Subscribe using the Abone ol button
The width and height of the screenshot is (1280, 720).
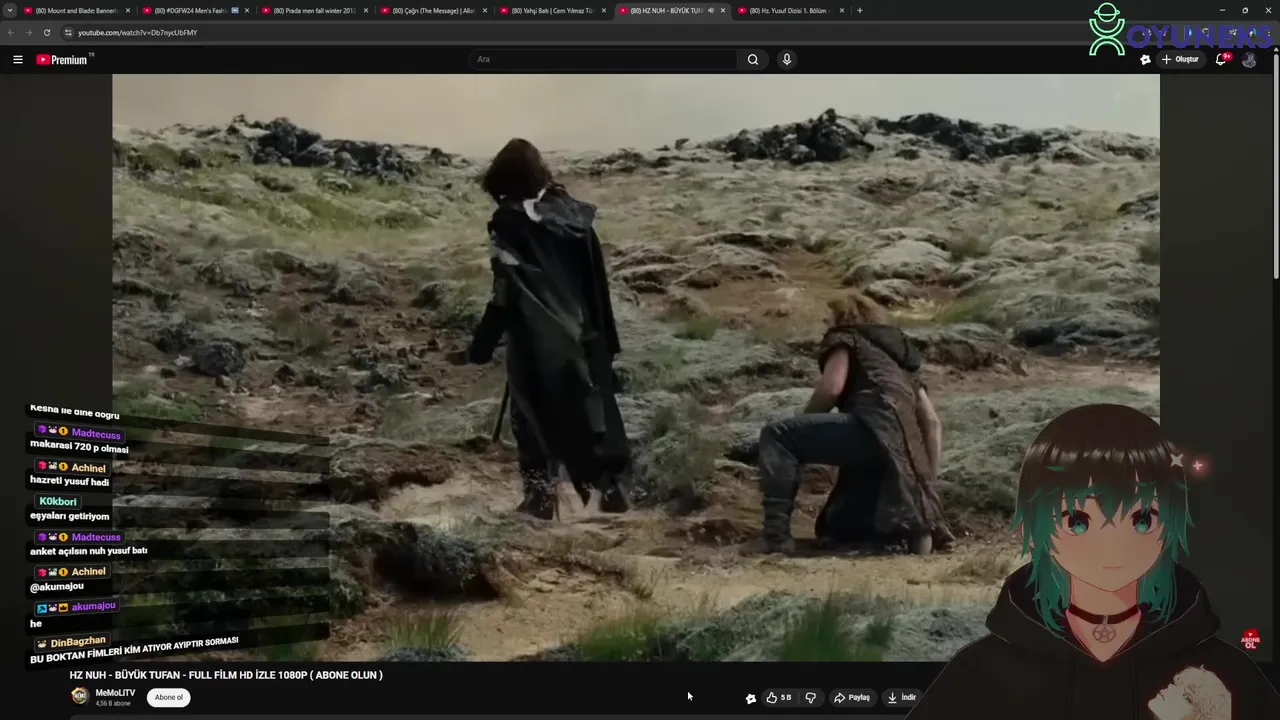169,697
